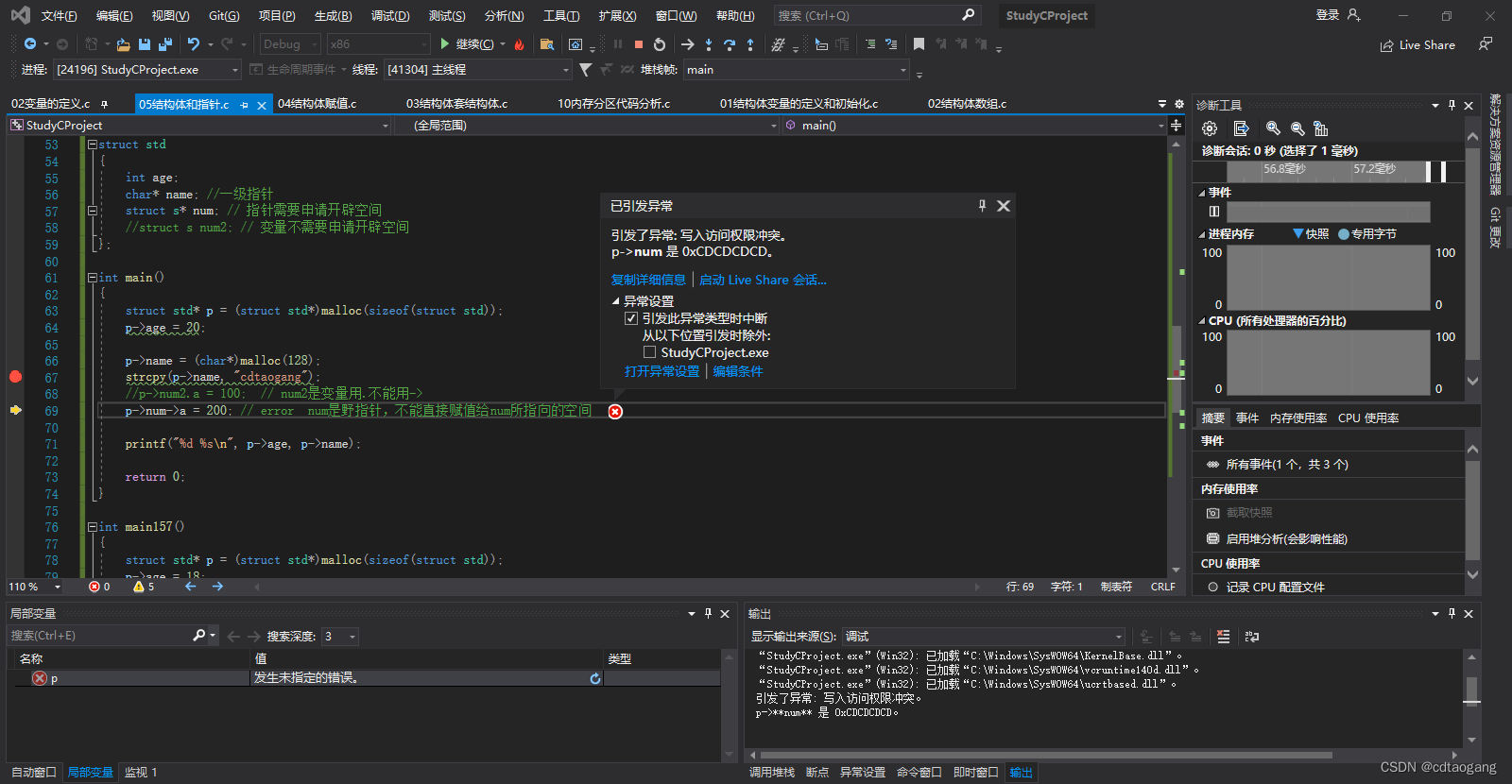
Task: Click the red exception error icon on line 69
Action: coord(615,412)
